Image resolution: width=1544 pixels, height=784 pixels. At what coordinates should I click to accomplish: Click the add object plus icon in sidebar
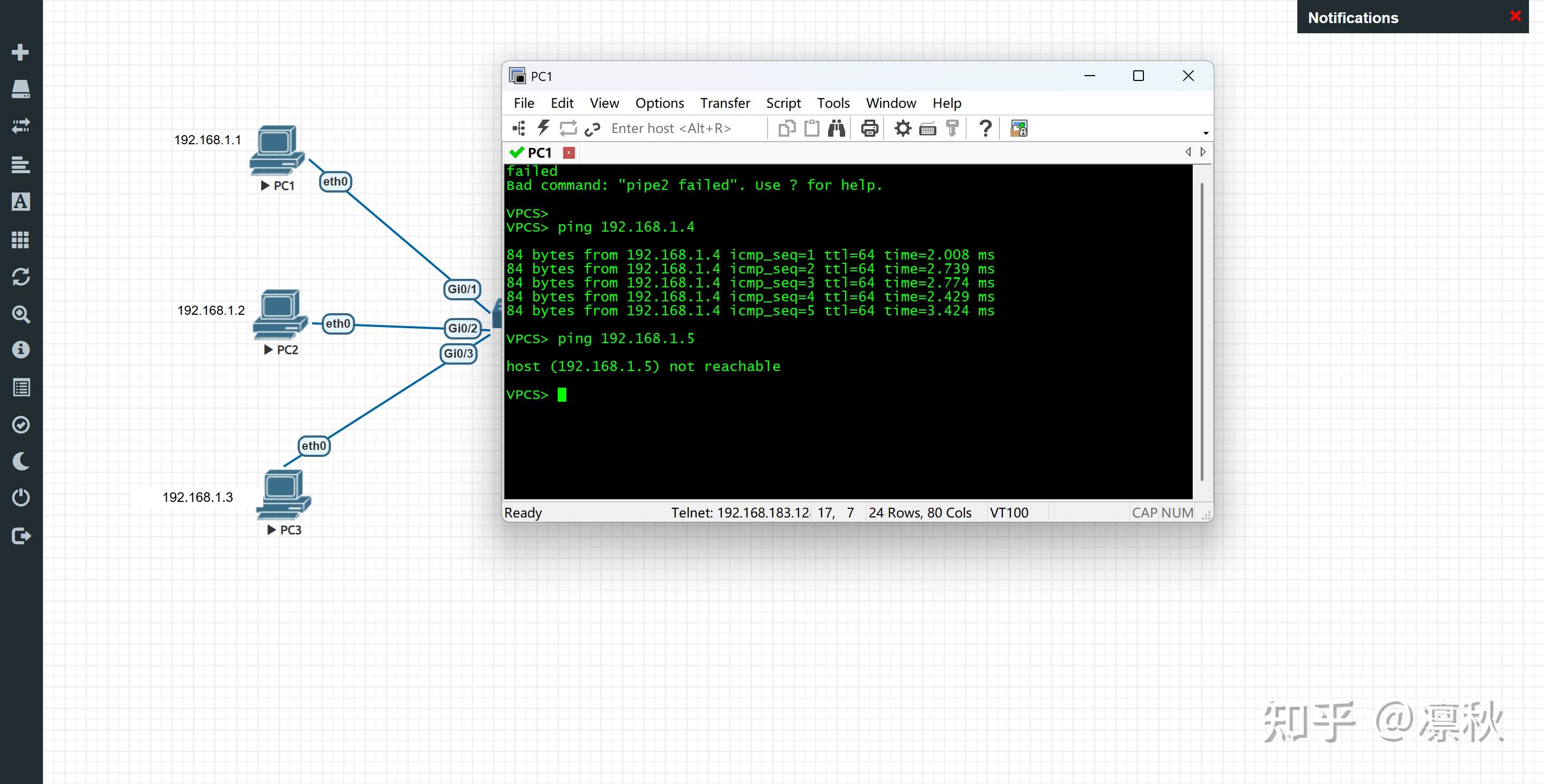(x=20, y=52)
